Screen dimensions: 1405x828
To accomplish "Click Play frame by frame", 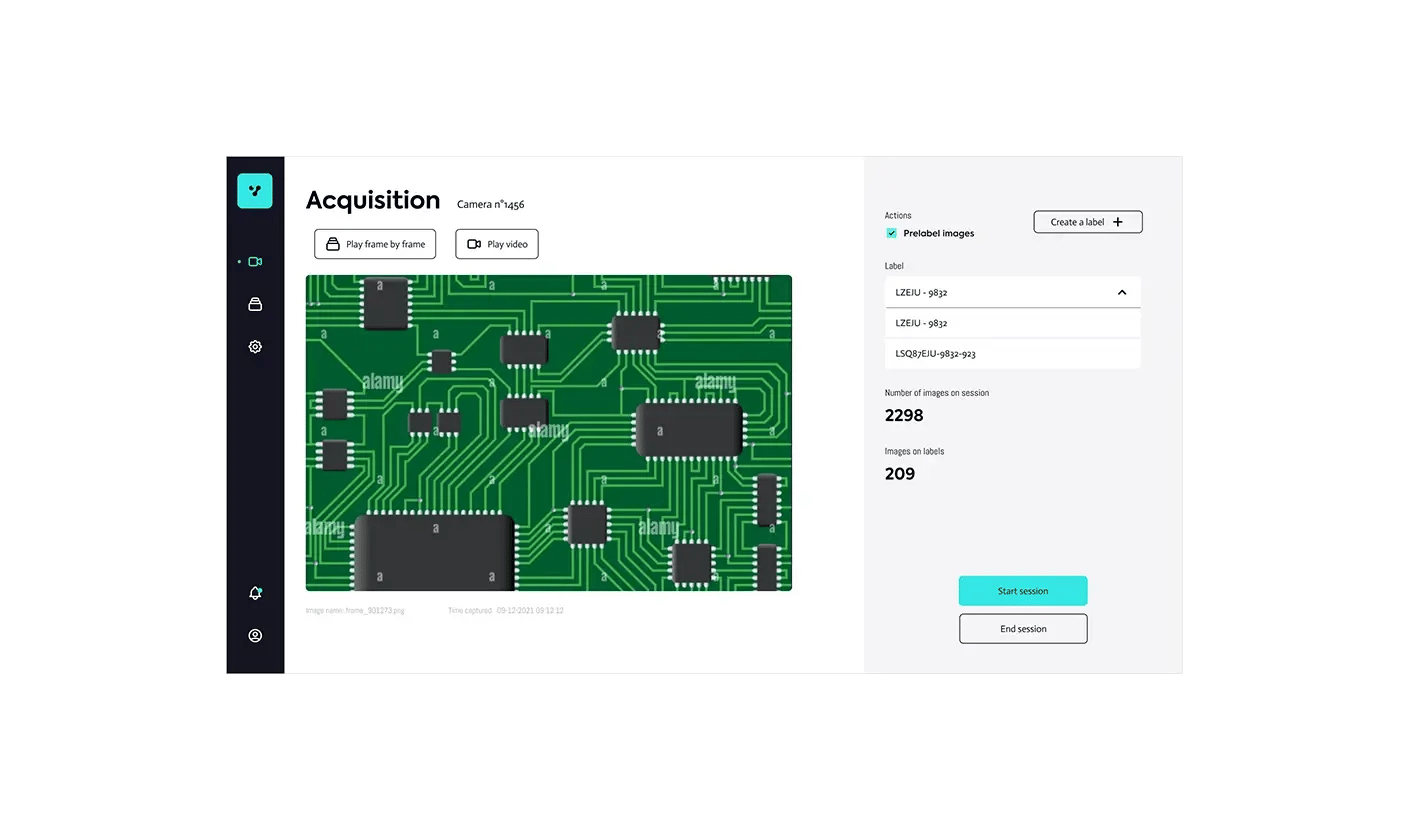I will tap(375, 244).
